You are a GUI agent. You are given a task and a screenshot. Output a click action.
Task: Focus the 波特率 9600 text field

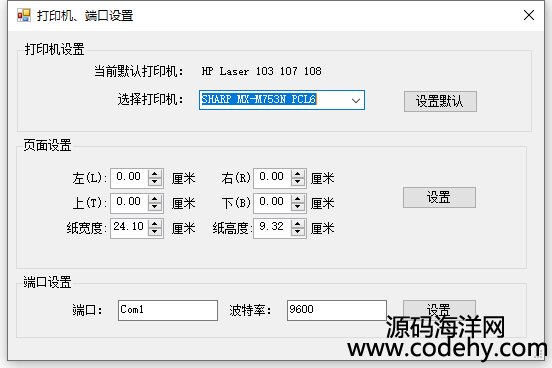(x=337, y=310)
